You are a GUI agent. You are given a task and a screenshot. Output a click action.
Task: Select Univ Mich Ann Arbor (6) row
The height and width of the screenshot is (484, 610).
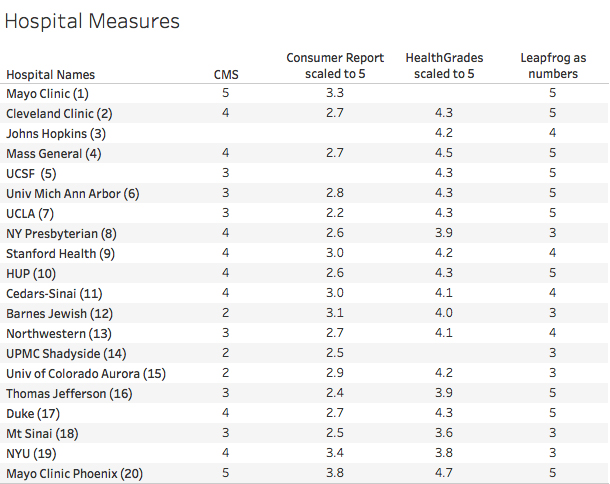pyautogui.click(x=73, y=193)
